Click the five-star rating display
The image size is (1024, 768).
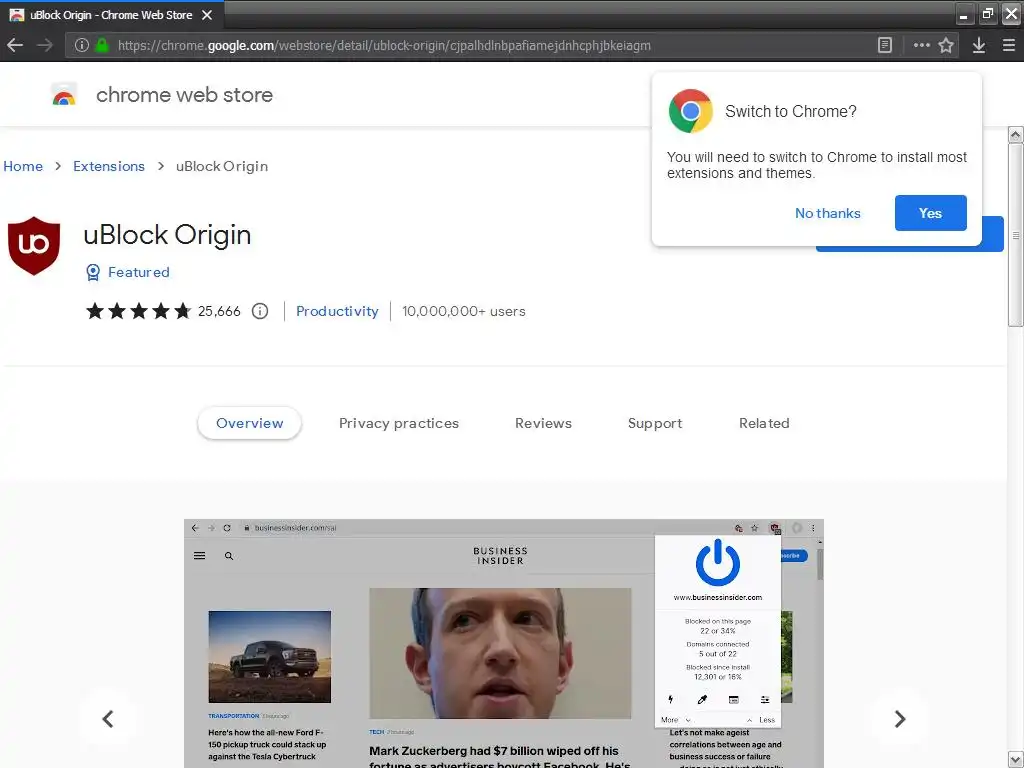point(138,311)
